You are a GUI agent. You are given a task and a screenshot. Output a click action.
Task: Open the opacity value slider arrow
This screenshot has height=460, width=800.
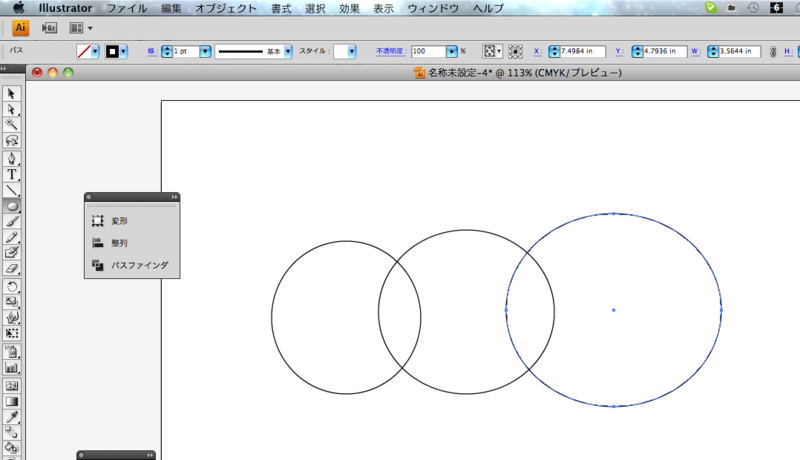click(452, 51)
